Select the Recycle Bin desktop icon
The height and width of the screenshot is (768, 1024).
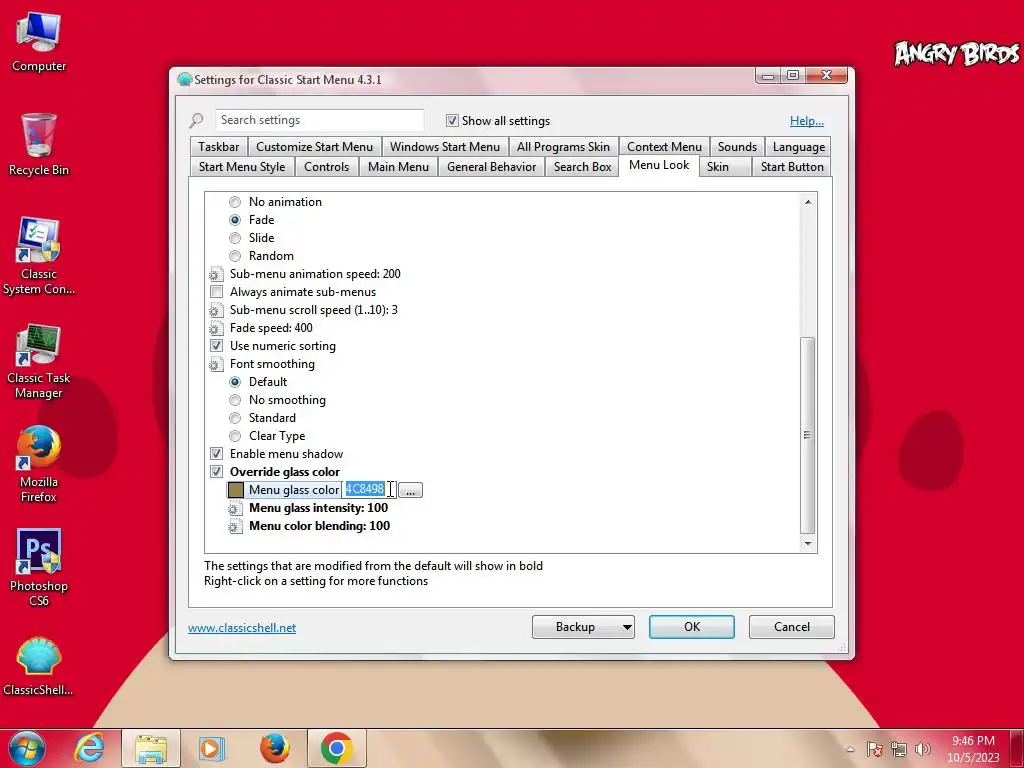[39, 145]
